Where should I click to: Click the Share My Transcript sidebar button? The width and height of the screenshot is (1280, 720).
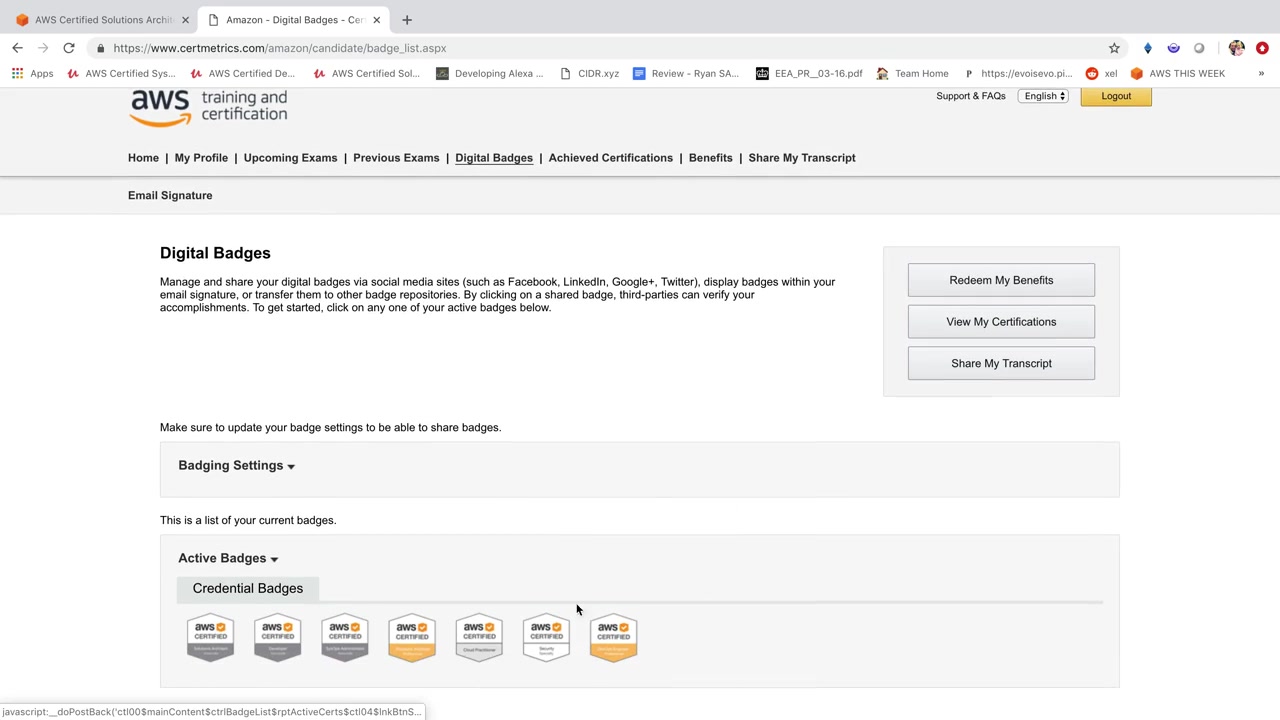tap(1001, 364)
